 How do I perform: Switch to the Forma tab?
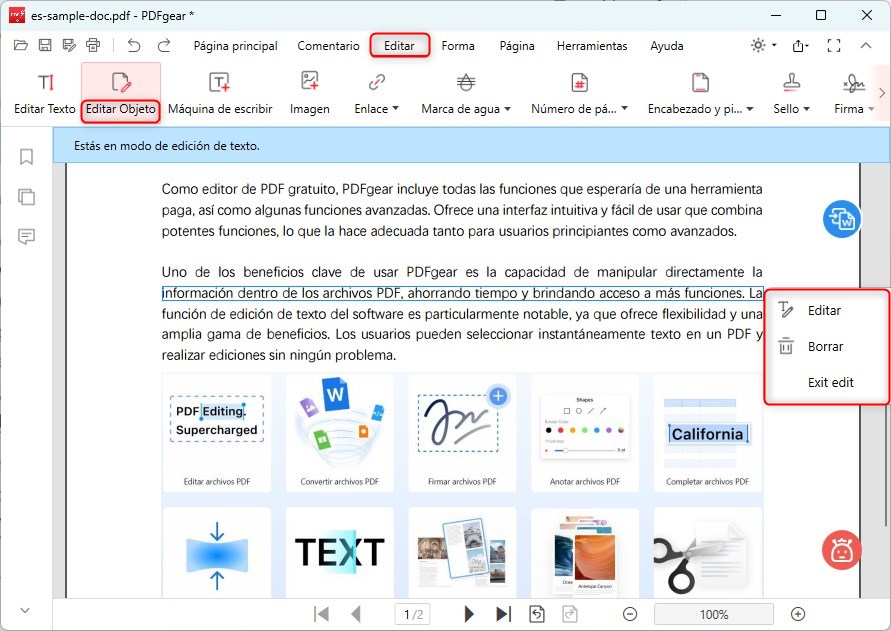coord(458,45)
